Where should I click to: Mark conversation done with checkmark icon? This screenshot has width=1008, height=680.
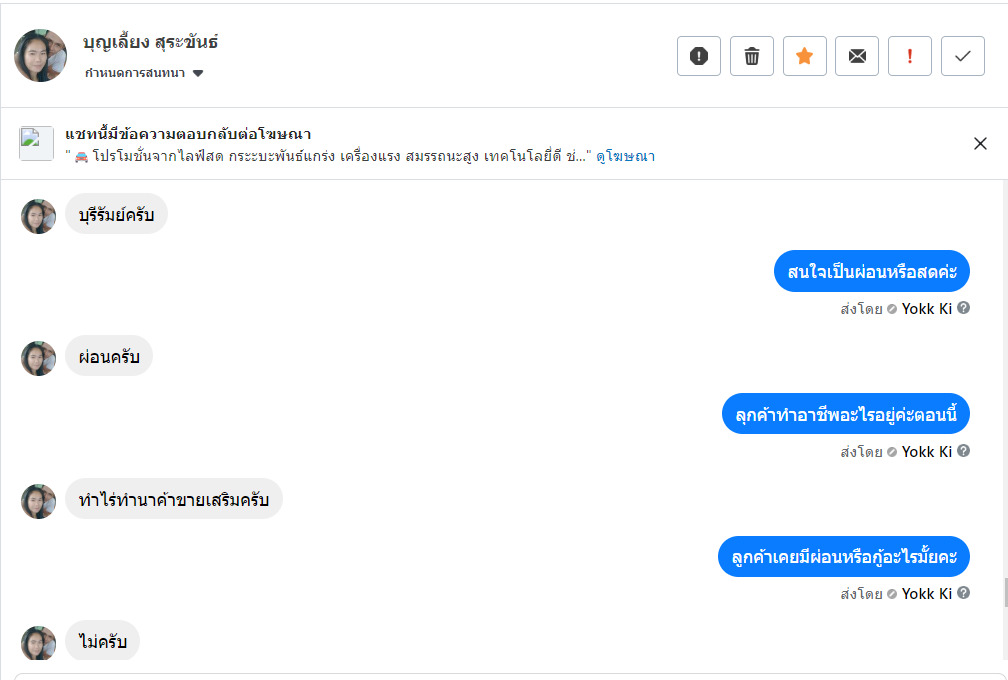962,56
